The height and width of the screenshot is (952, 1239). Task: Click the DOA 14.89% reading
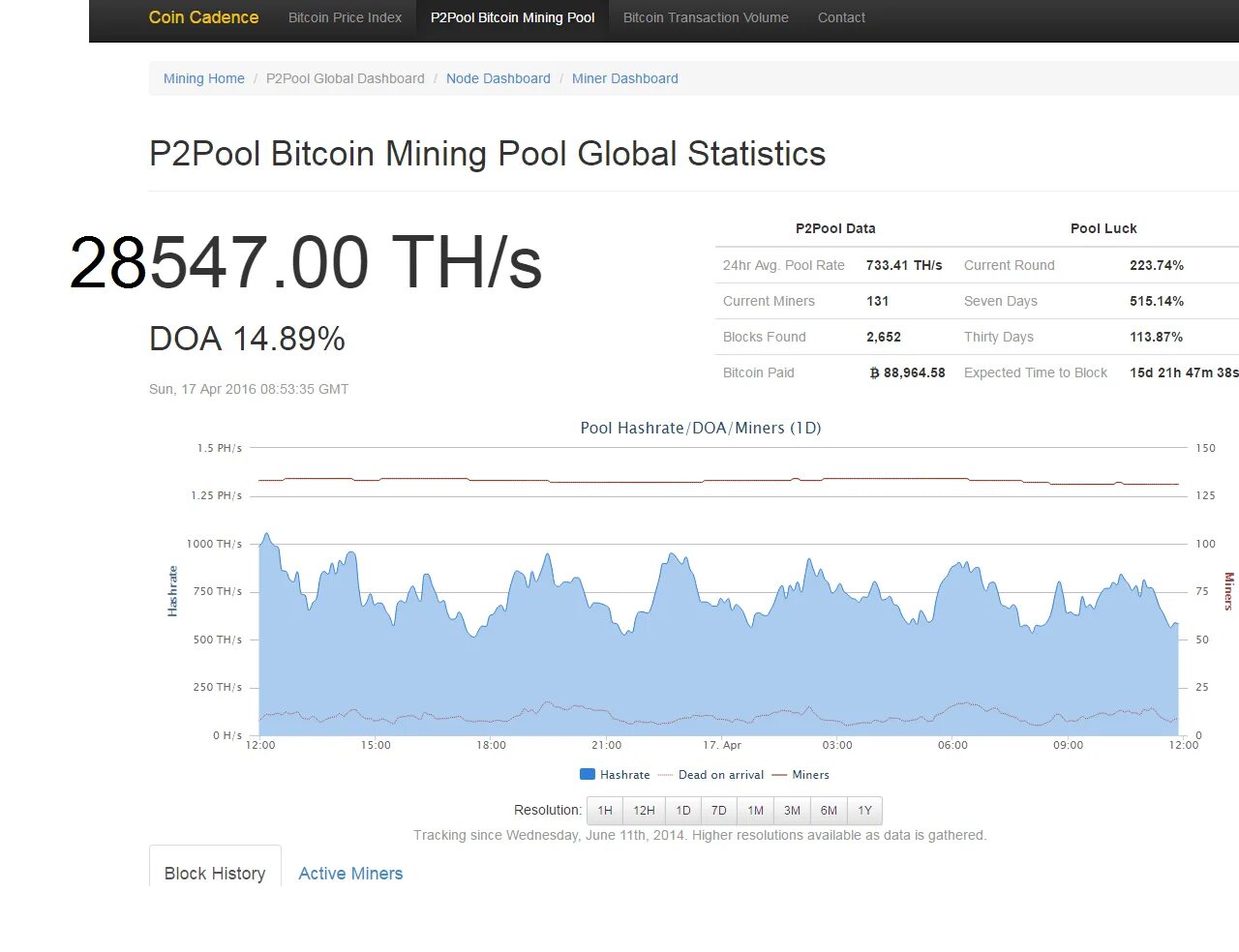click(247, 339)
